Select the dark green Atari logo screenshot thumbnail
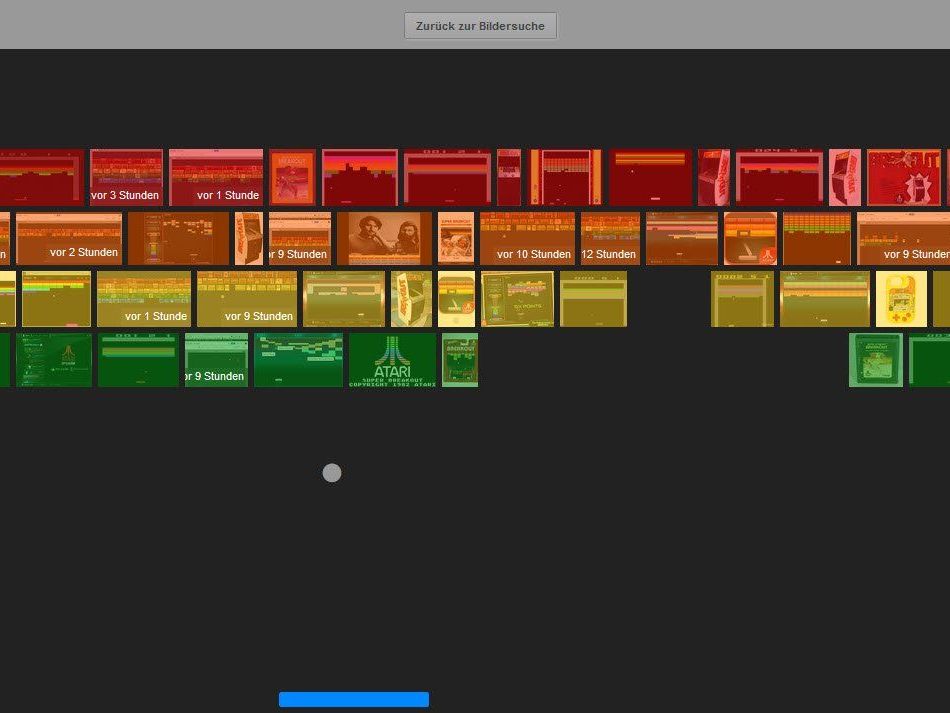The height and width of the screenshot is (713, 950). click(x=54, y=360)
